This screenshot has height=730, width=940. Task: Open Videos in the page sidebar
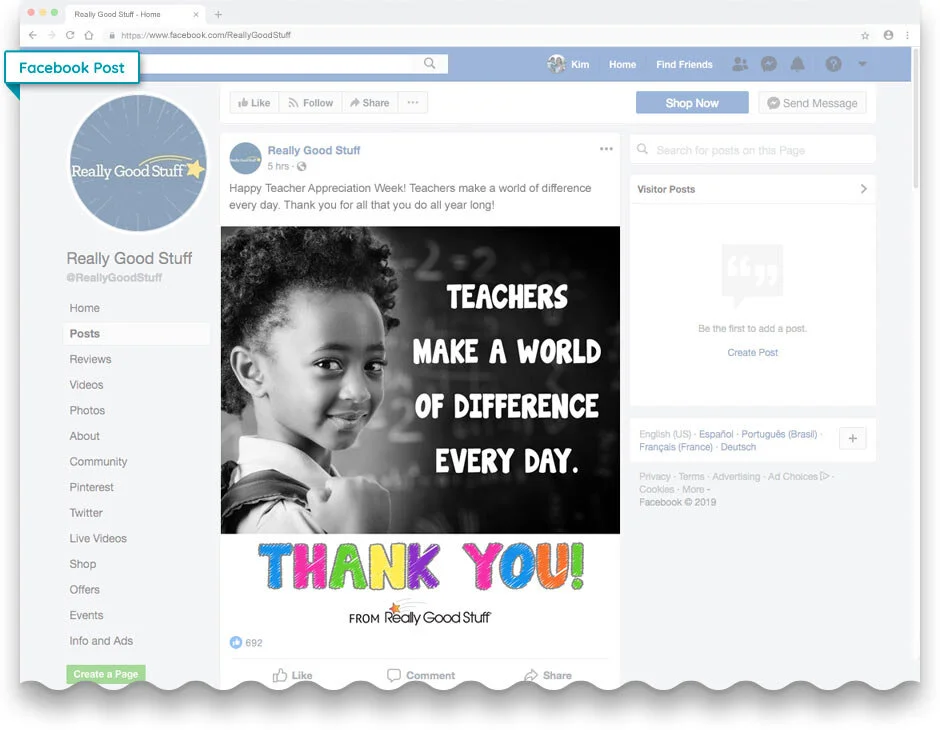pos(86,385)
